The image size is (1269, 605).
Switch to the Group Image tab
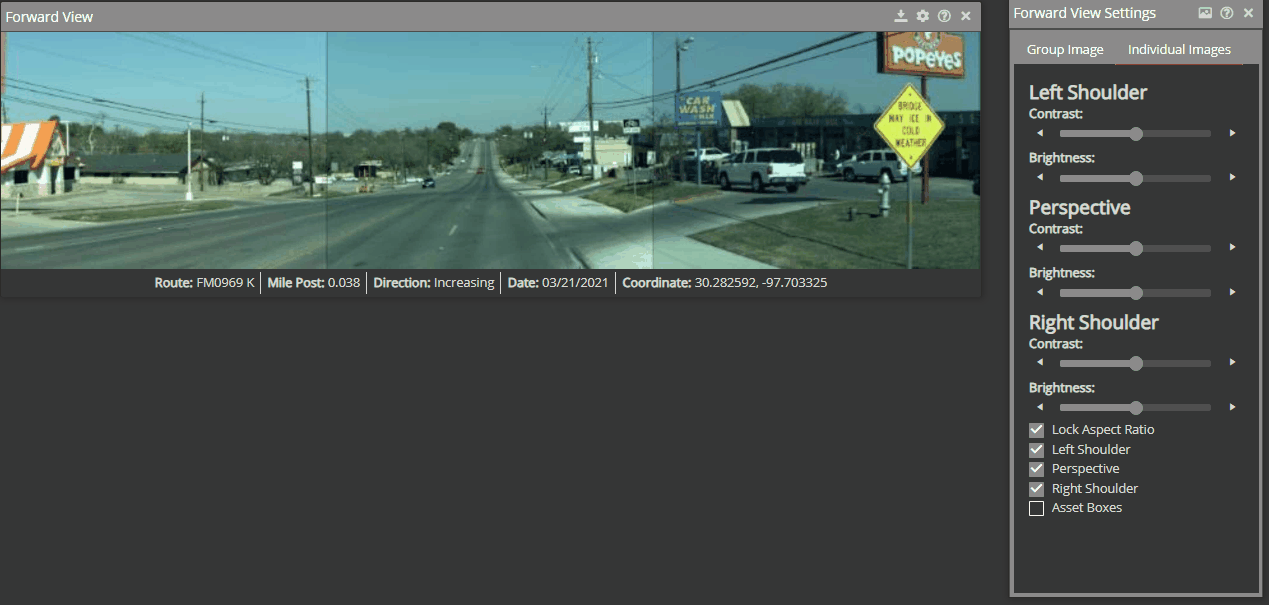pyautogui.click(x=1065, y=50)
